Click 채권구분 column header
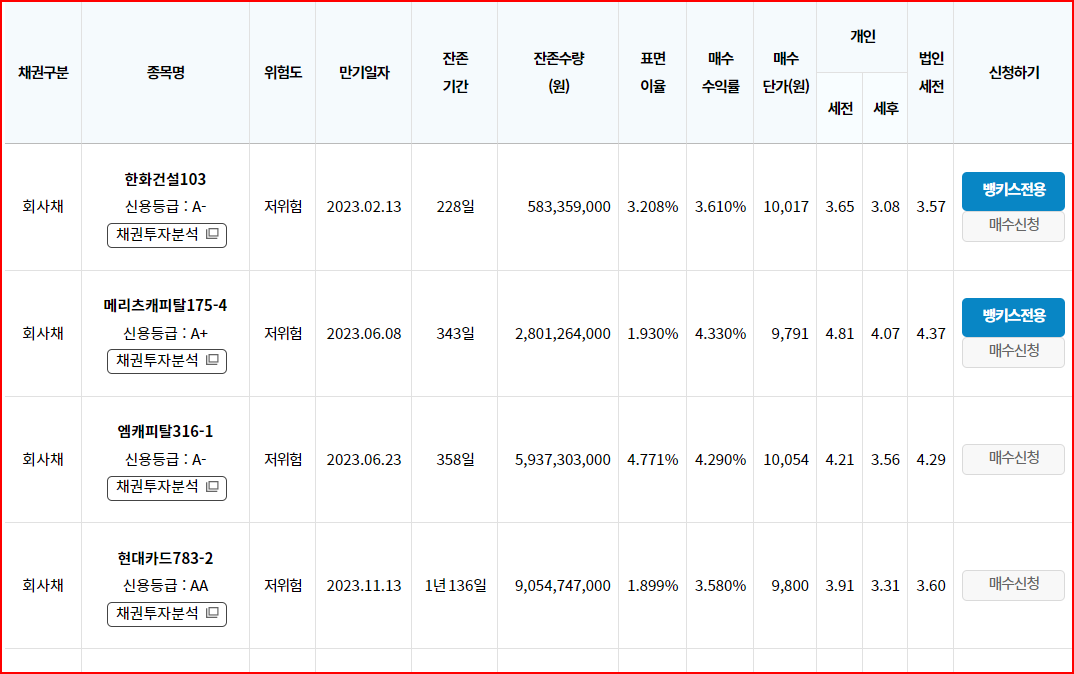 coord(43,73)
